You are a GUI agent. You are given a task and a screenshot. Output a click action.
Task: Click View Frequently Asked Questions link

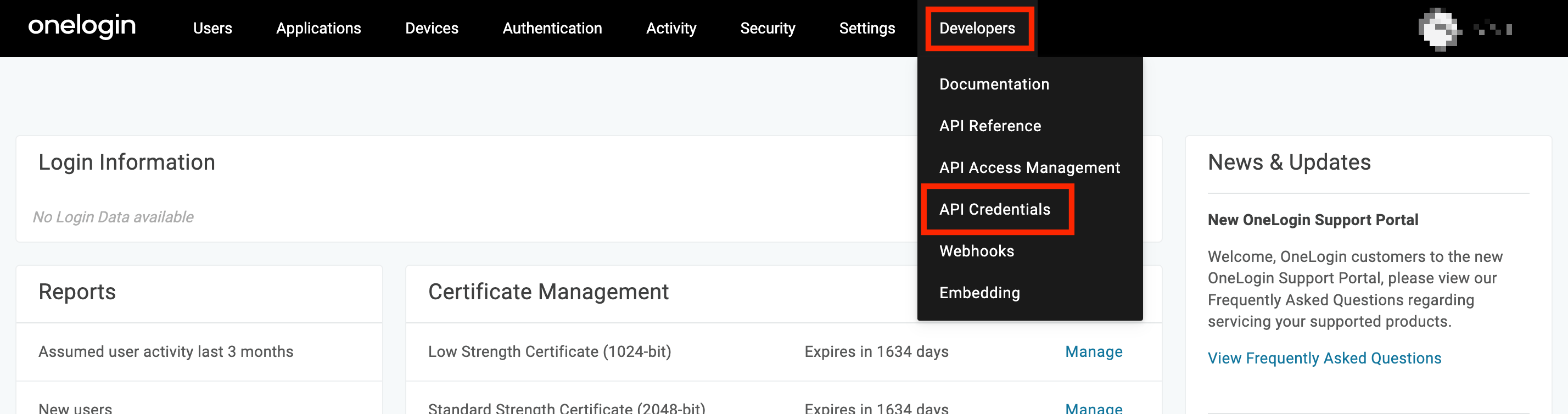(1324, 358)
